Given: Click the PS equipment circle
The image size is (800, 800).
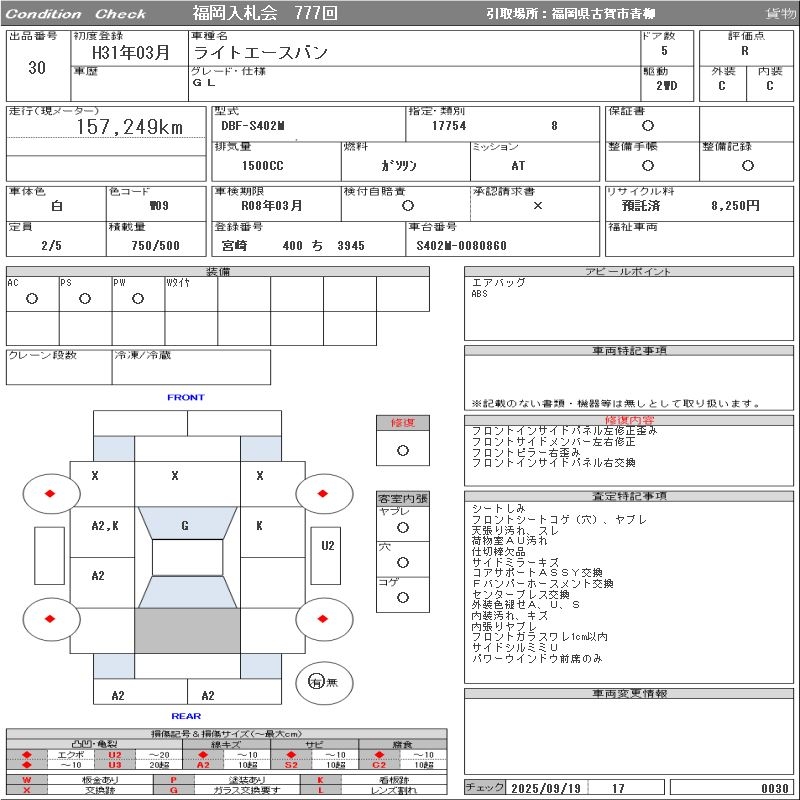Looking at the screenshot, I should [x=85, y=298].
